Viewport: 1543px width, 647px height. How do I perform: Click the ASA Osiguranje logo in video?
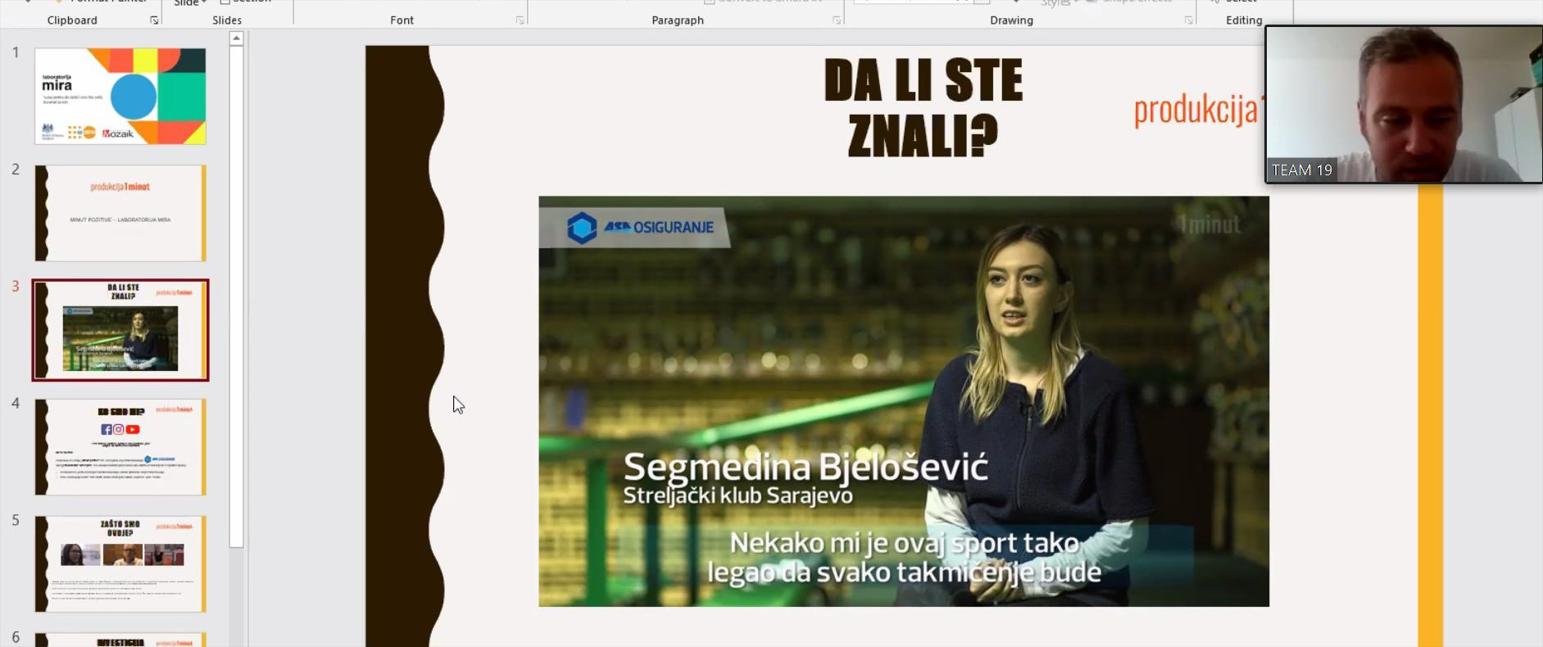641,227
